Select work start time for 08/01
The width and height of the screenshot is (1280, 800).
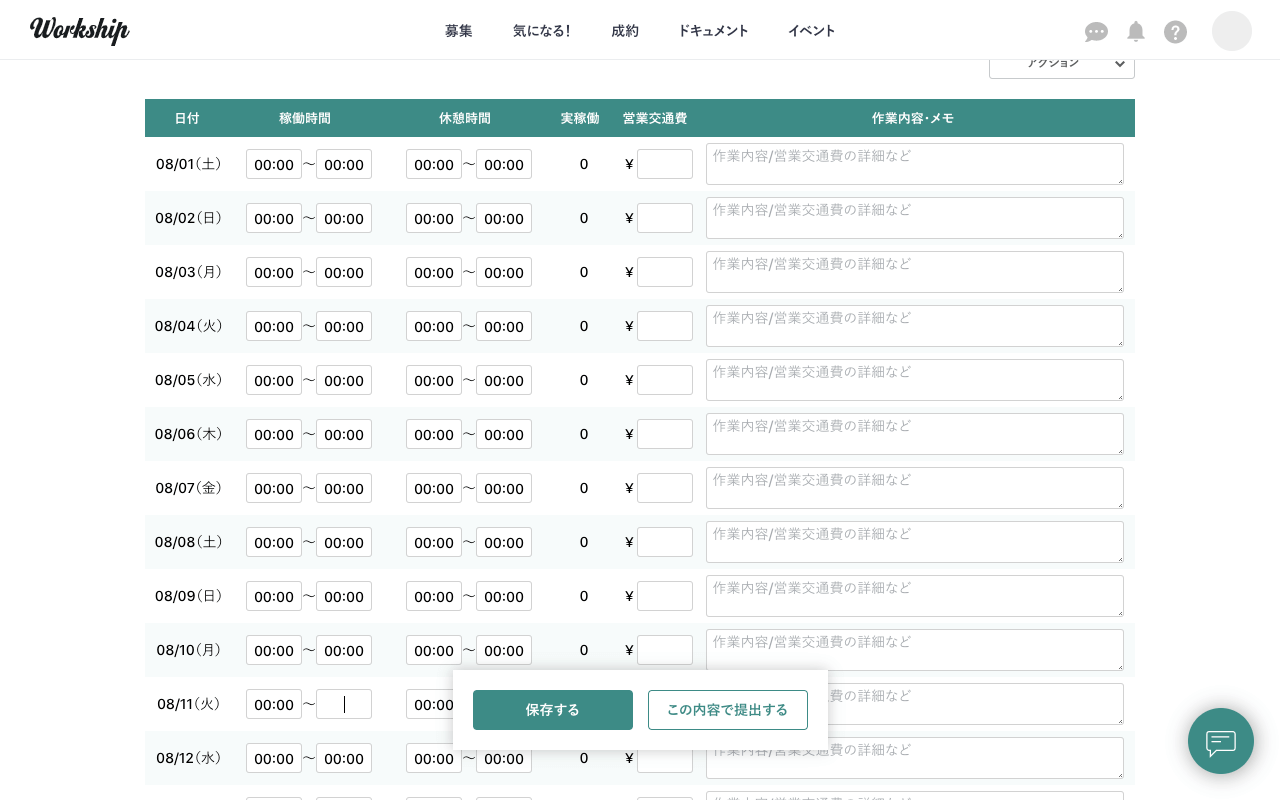274,164
